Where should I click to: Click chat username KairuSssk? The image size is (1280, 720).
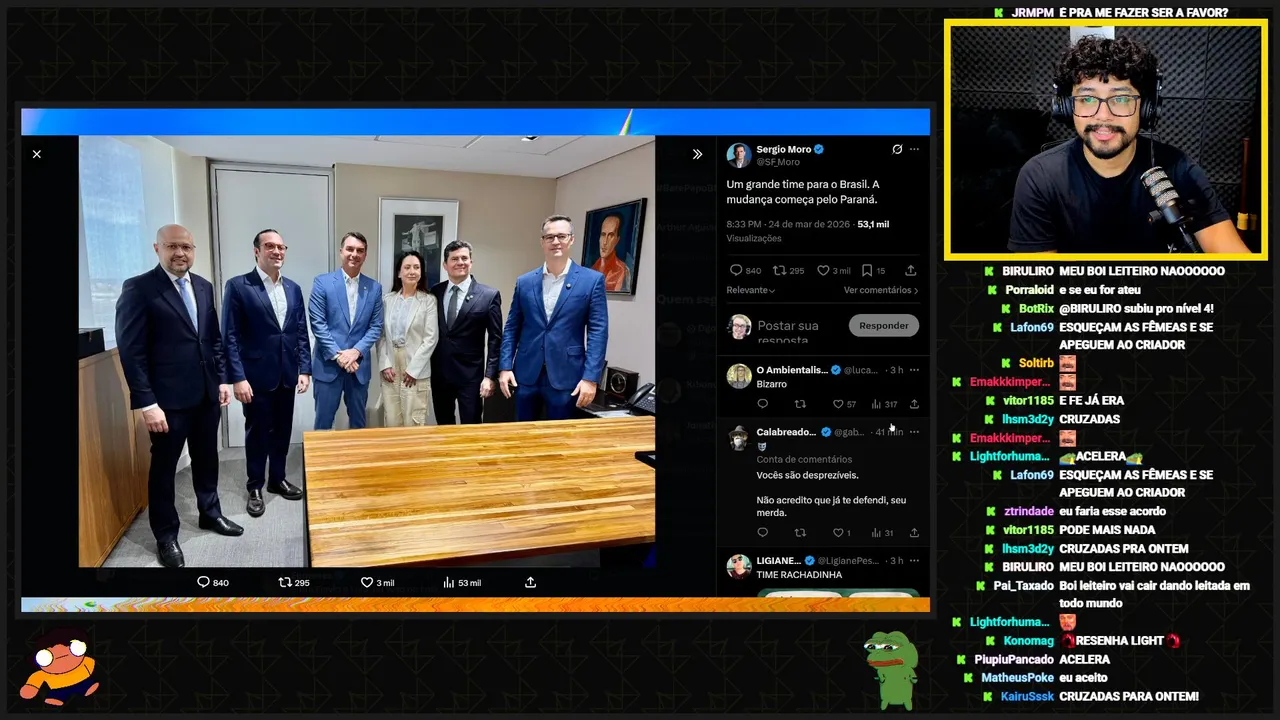click(x=1027, y=696)
